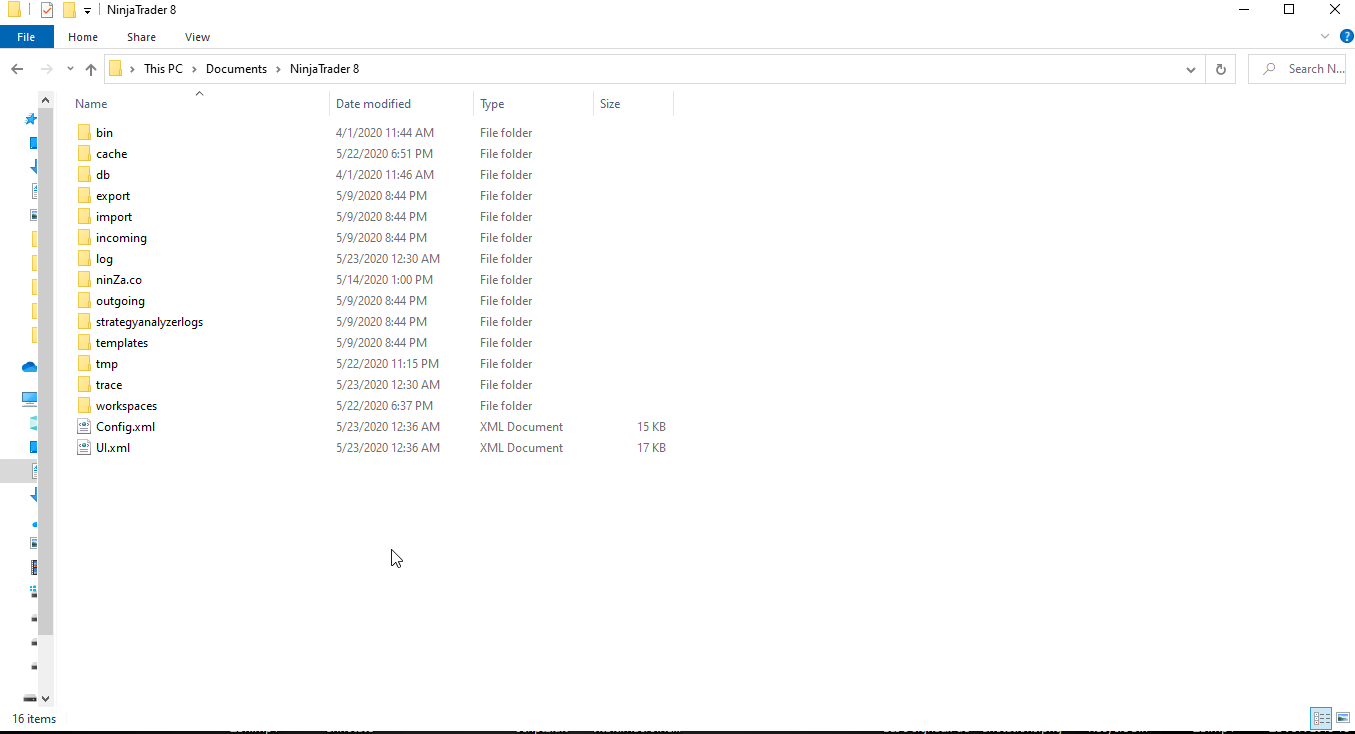Open the Help question mark icon
Screen dimensions: 1355x734
pos(1346,36)
